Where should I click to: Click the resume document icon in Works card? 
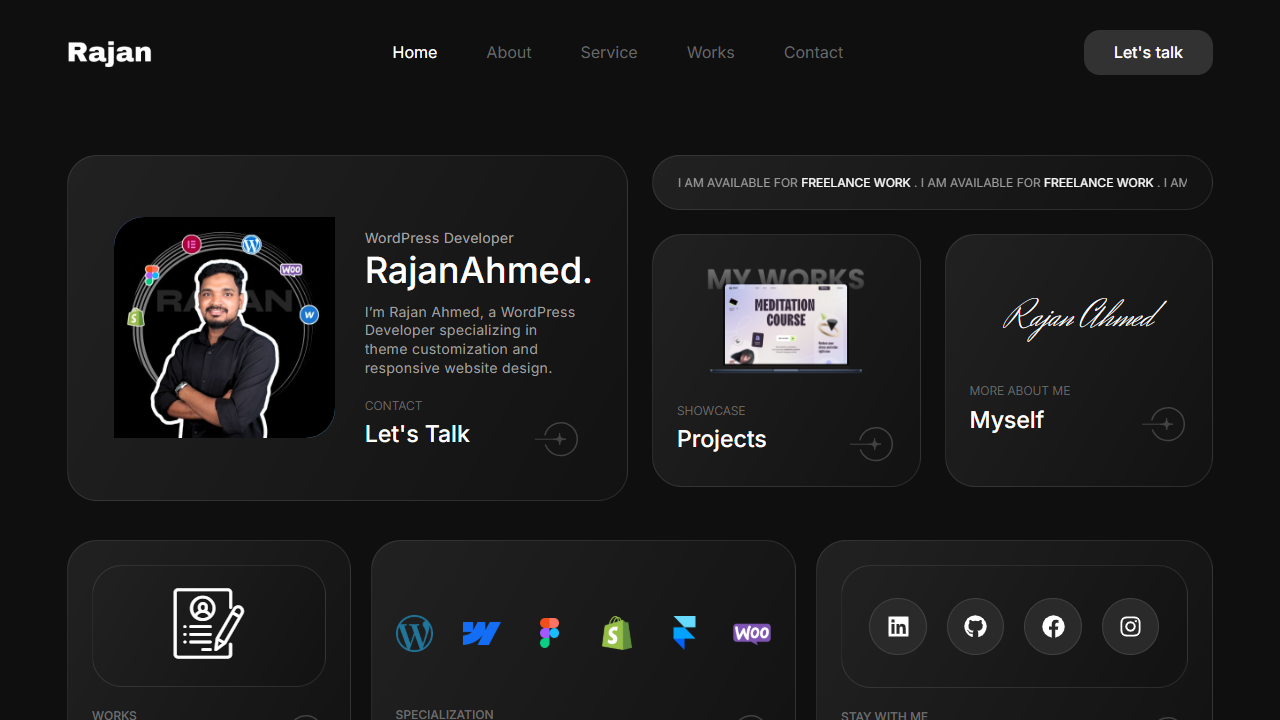[x=208, y=624]
